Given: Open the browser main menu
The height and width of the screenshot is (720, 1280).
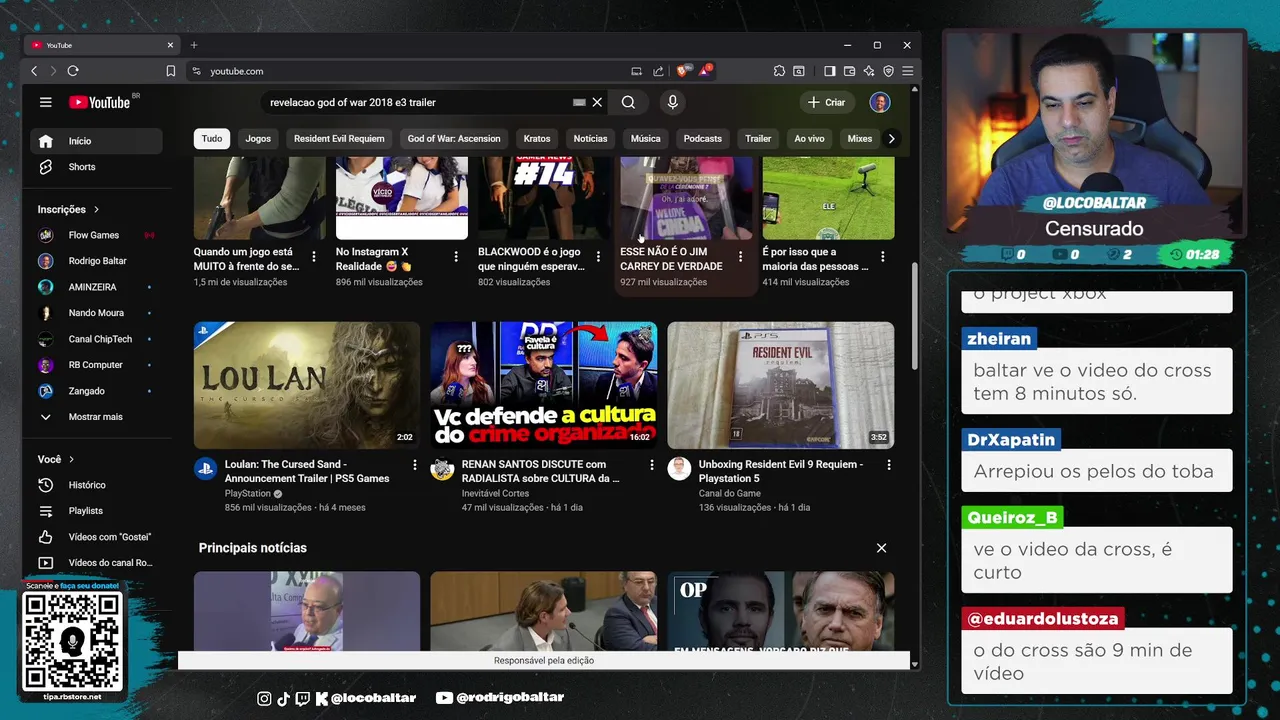Looking at the screenshot, I should [x=907, y=71].
